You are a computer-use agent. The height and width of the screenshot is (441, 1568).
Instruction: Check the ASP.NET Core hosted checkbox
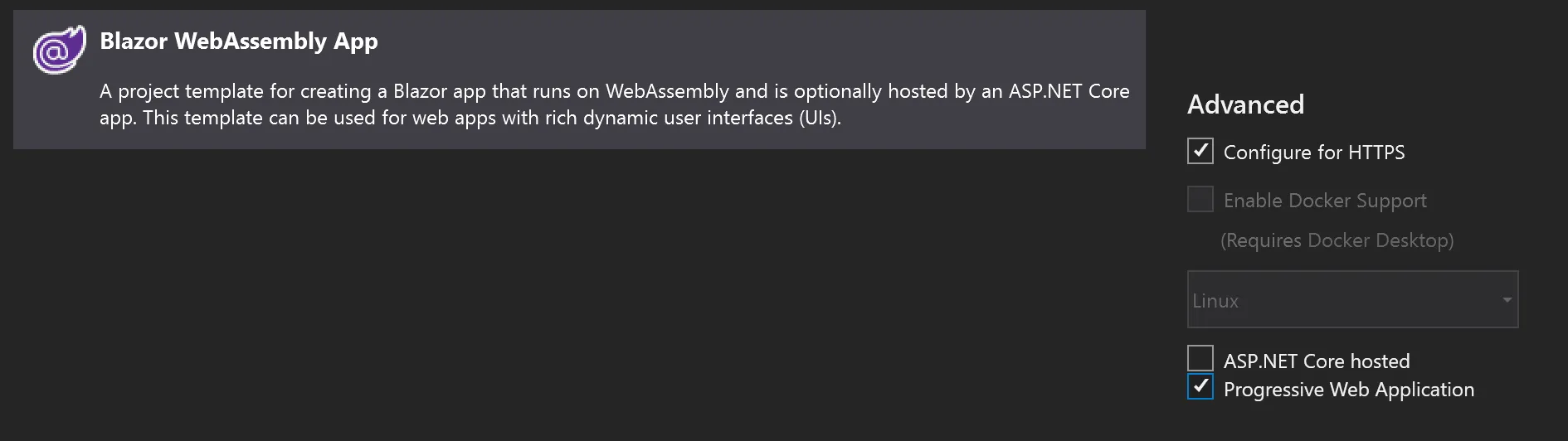pyautogui.click(x=1200, y=358)
